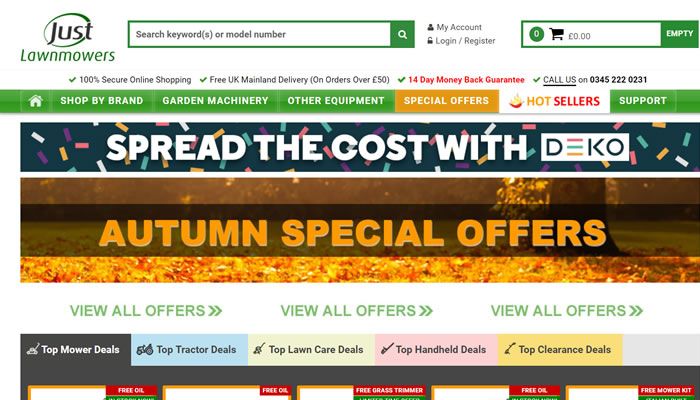Open the Special Offers menu item

tap(446, 101)
